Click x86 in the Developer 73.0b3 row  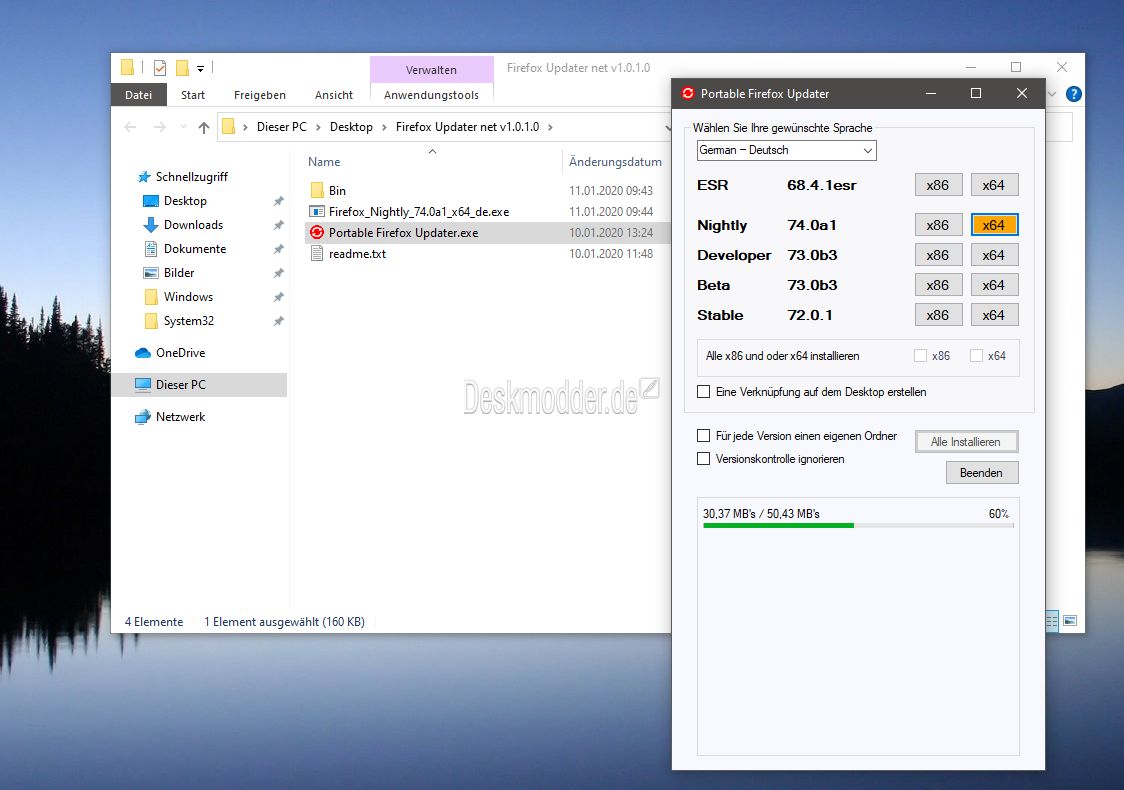tap(938, 255)
